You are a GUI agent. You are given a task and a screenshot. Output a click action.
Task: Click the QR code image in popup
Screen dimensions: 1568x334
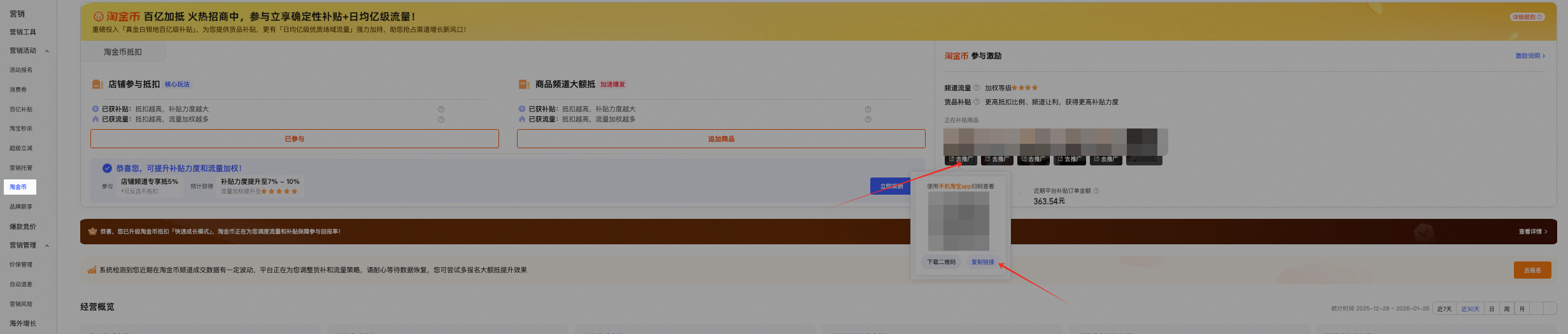959,221
